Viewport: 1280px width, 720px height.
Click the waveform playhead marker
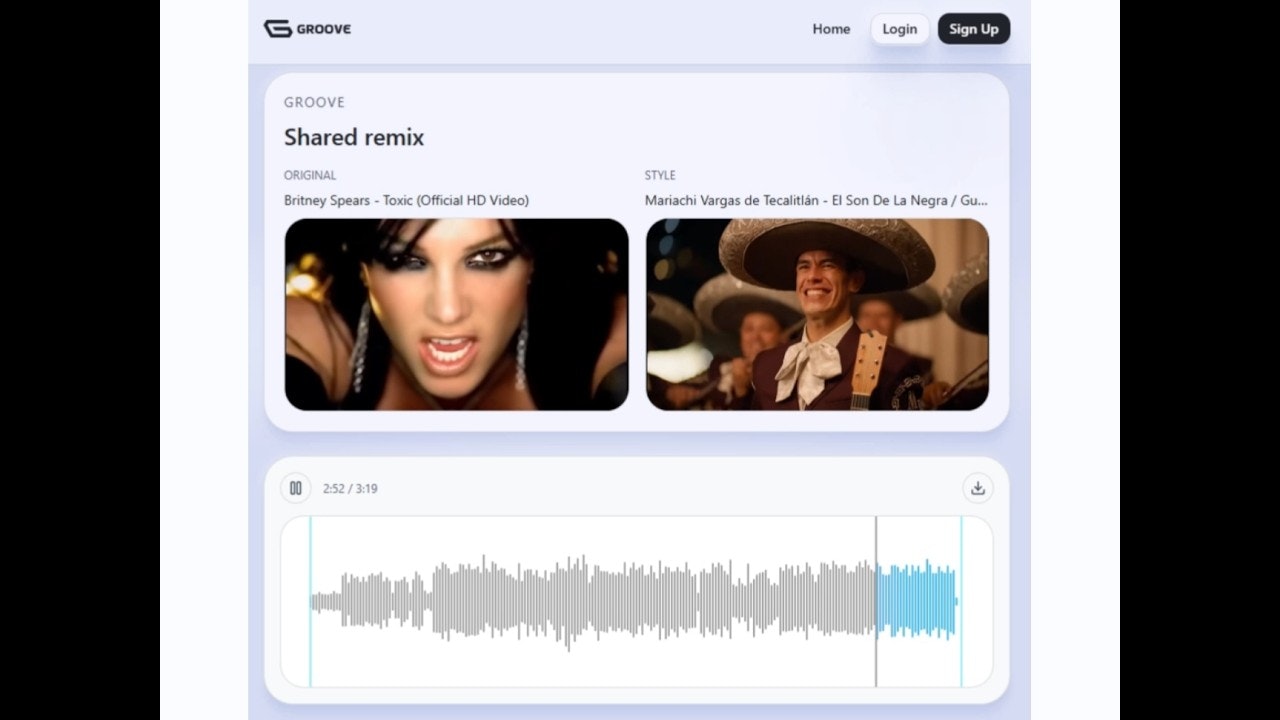click(x=876, y=601)
